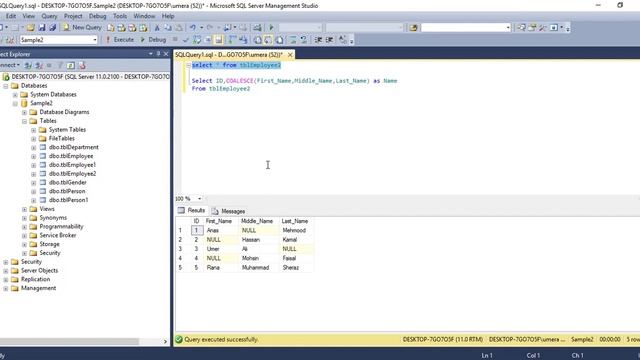The height and width of the screenshot is (360, 640).
Task: Click COALESCE in the query editor
Action: coord(240,81)
